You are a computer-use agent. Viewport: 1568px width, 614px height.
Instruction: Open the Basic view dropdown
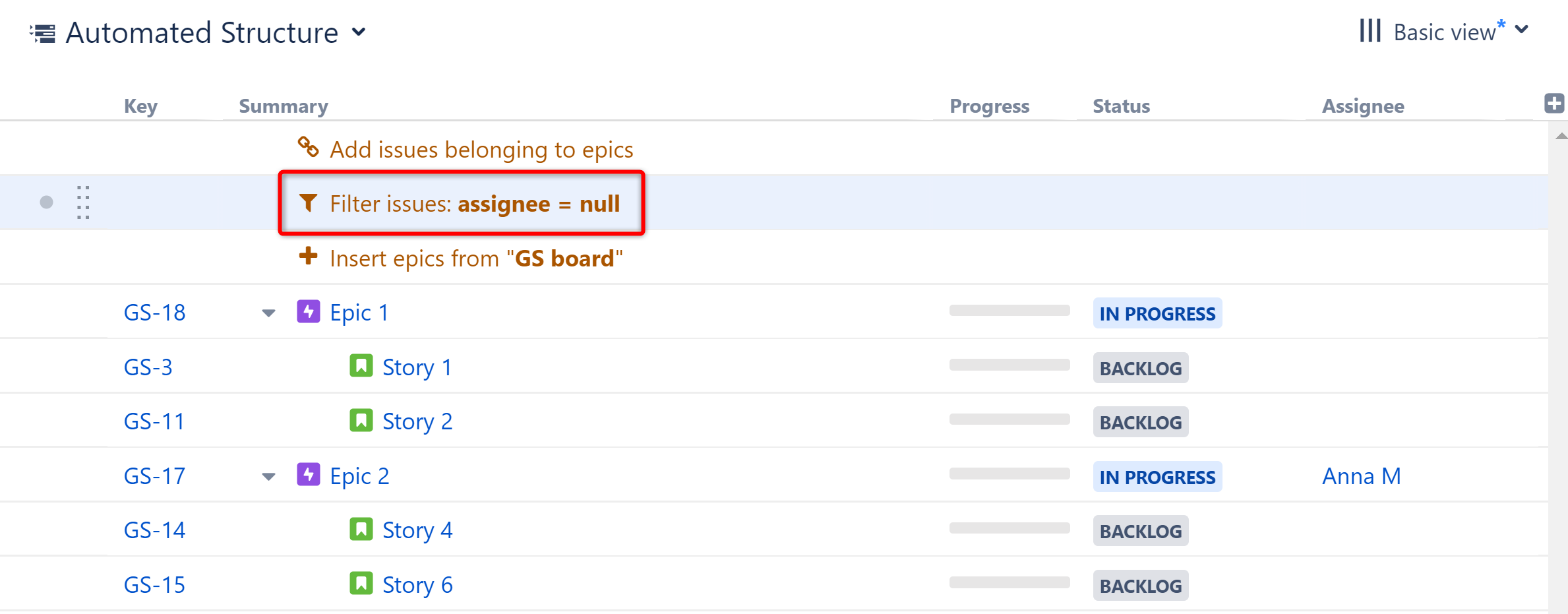coord(1523,30)
